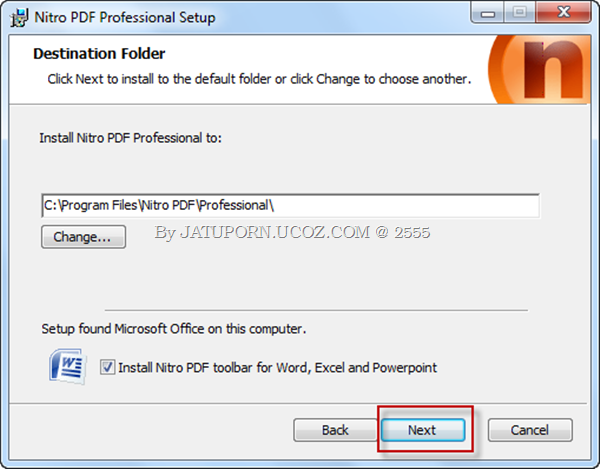Image resolution: width=600 pixels, height=469 pixels.
Task: Uncheck Install Nitro PDF toolbar checkbox
Action: point(107,367)
